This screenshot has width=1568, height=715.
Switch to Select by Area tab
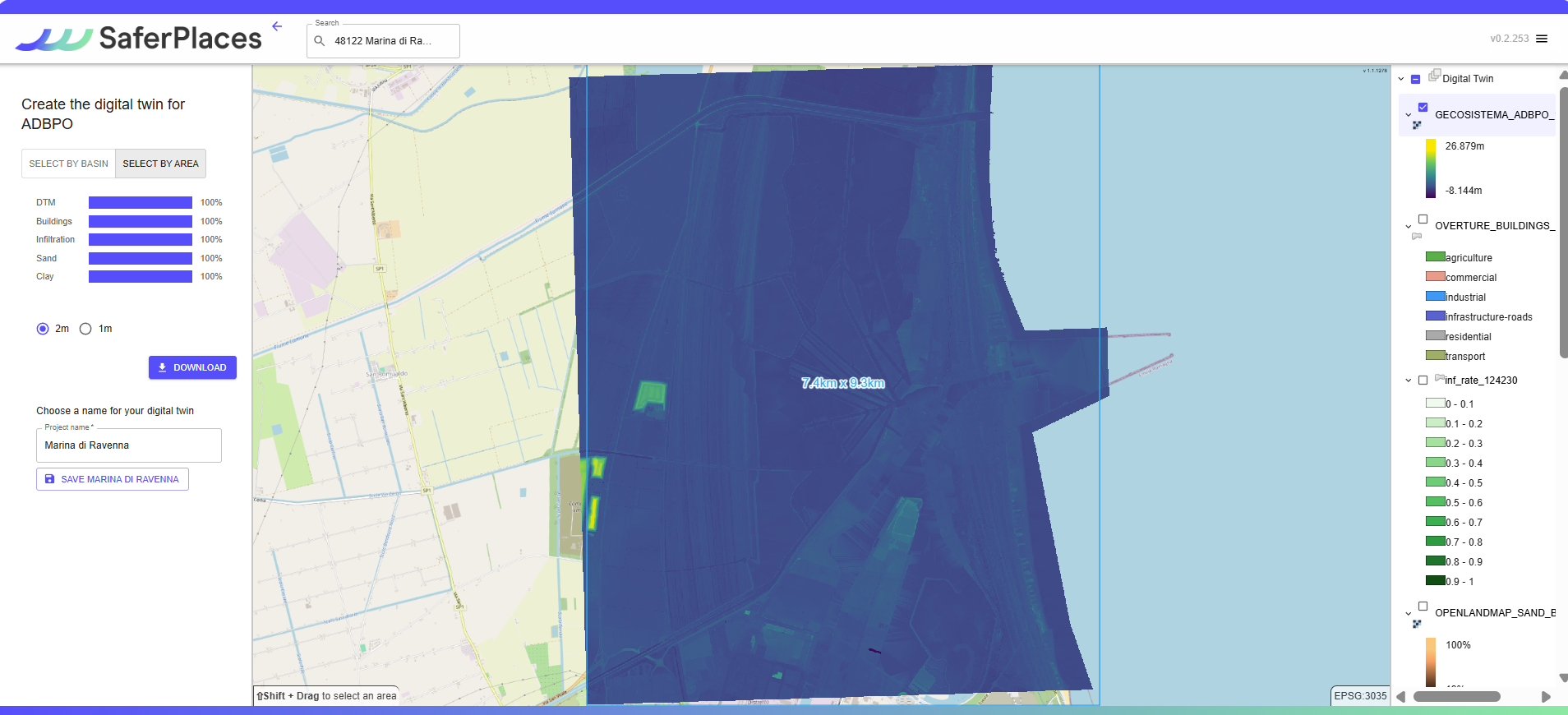pos(160,164)
